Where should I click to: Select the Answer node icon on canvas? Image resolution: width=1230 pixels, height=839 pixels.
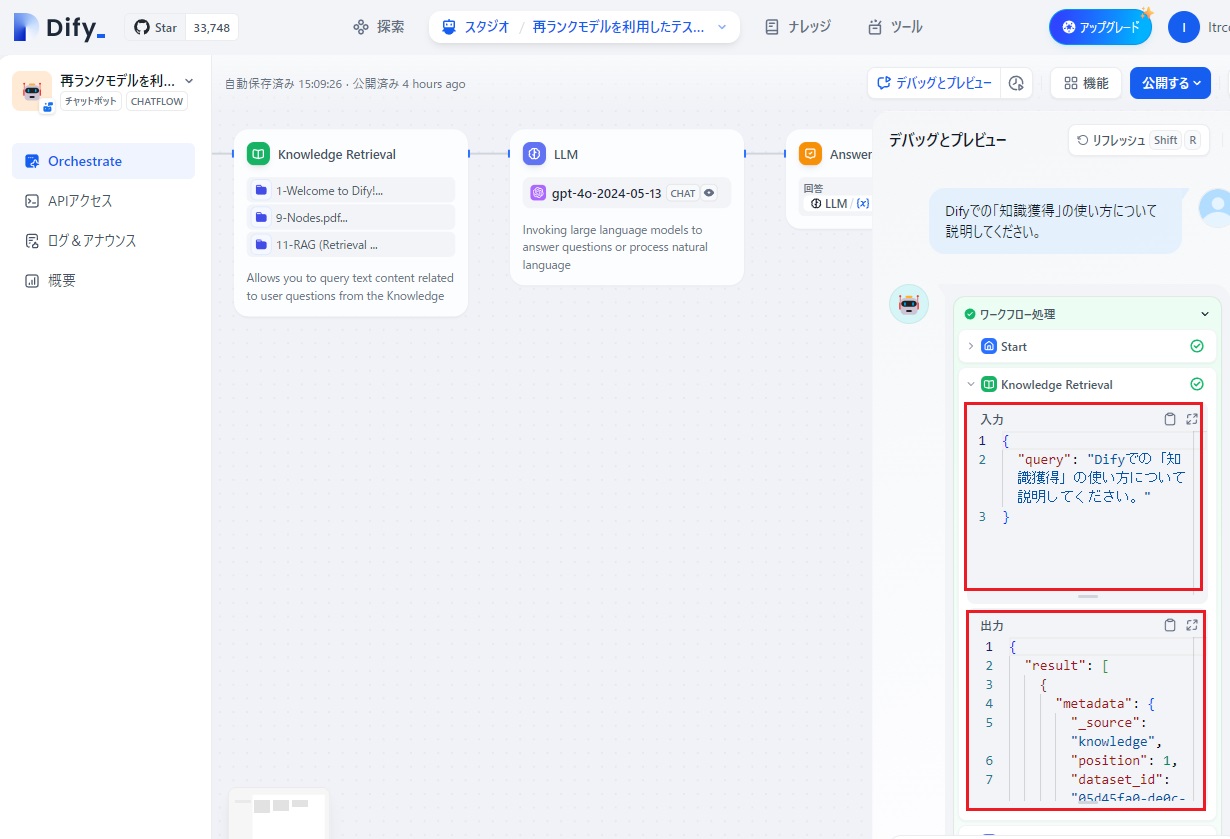tap(810, 154)
